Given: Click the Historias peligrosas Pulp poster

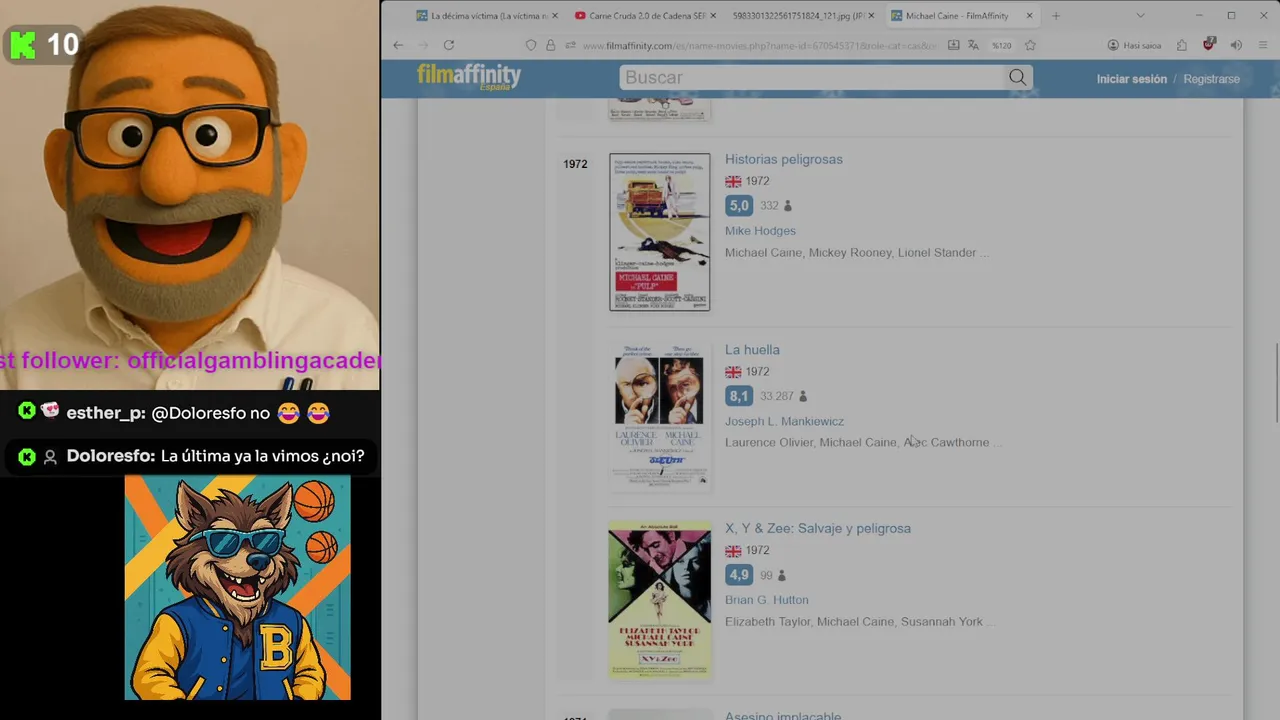Looking at the screenshot, I should (659, 232).
